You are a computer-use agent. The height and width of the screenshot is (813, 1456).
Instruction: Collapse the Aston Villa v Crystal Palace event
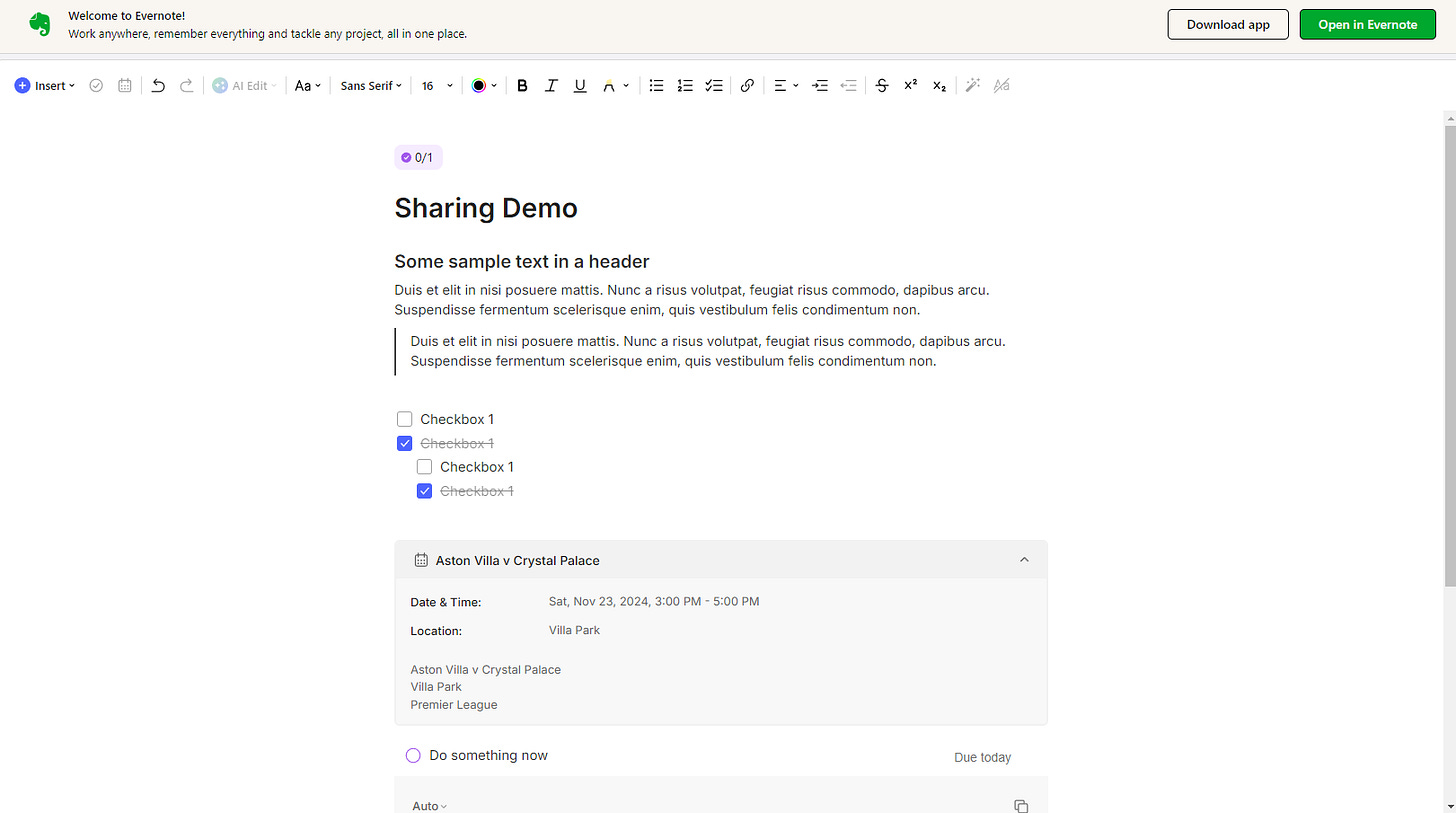pyautogui.click(x=1024, y=560)
